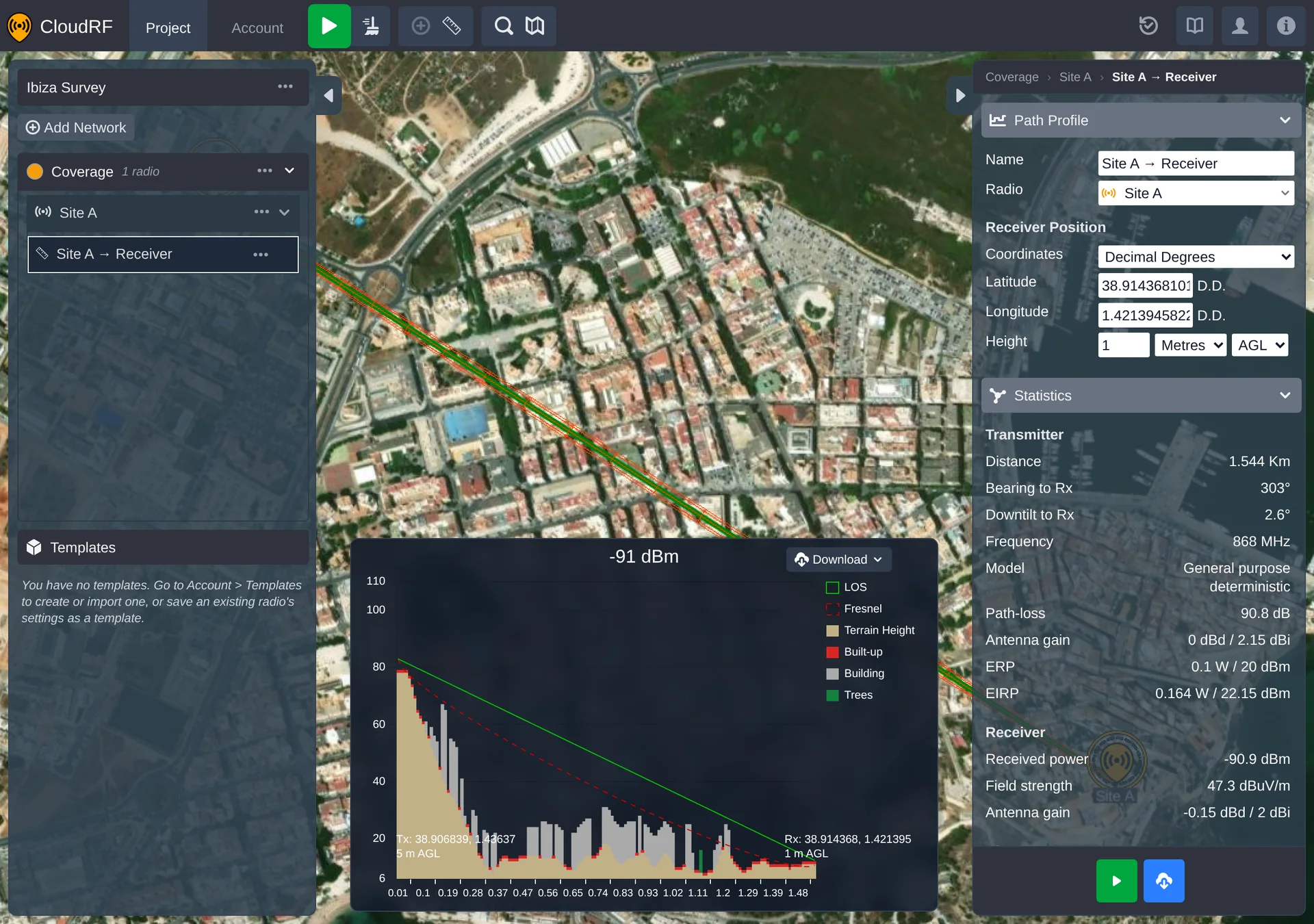Viewport: 1314px width, 924px height.
Task: Click the blue cloud upload button
Action: [x=1163, y=880]
